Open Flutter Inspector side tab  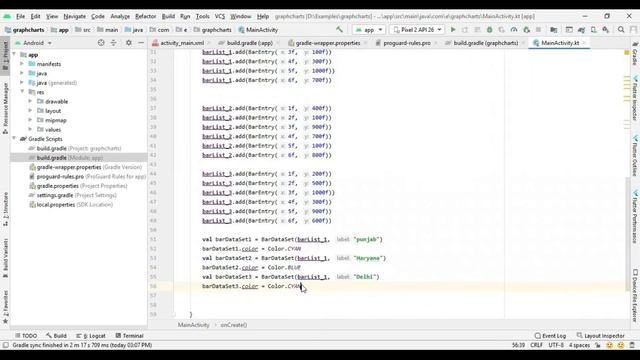(x=635, y=98)
